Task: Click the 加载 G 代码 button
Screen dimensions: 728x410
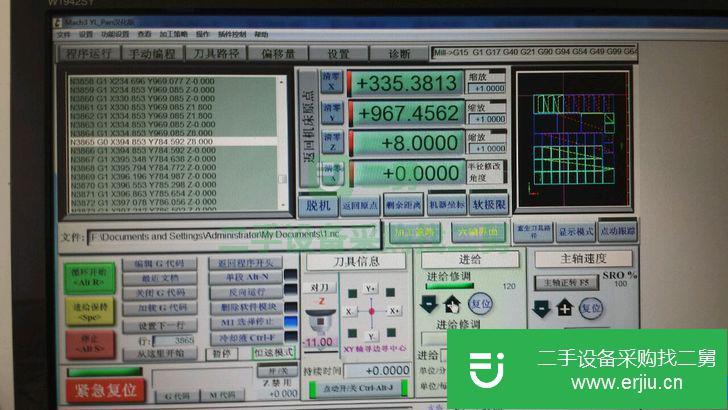Action: coord(160,308)
